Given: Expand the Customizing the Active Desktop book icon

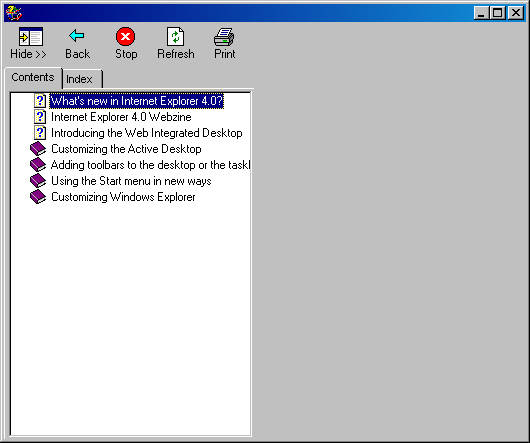Looking at the screenshot, I should (38, 149).
